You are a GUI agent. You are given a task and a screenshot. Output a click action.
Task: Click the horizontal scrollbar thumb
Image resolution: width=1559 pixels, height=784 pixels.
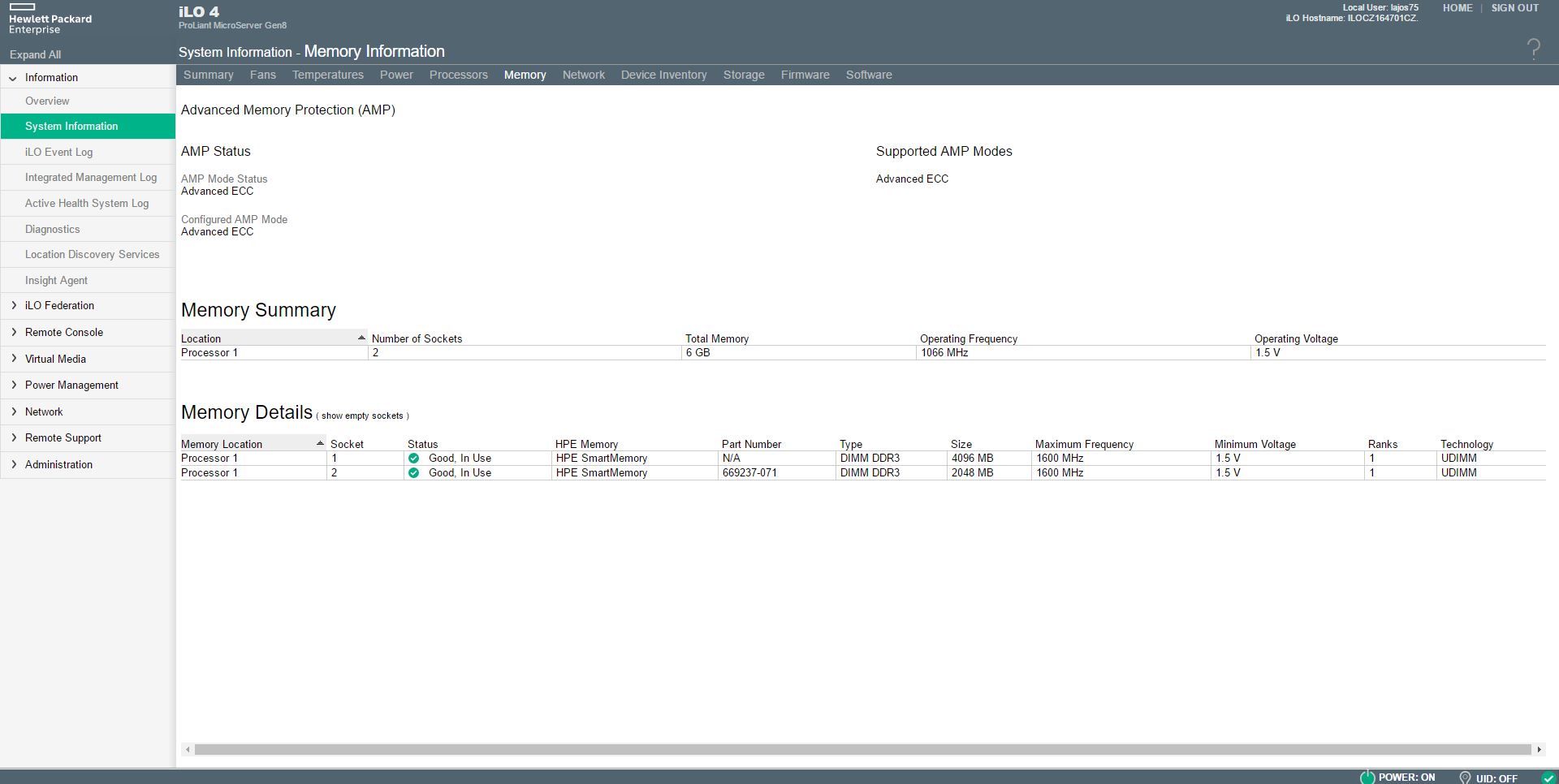[x=863, y=750]
